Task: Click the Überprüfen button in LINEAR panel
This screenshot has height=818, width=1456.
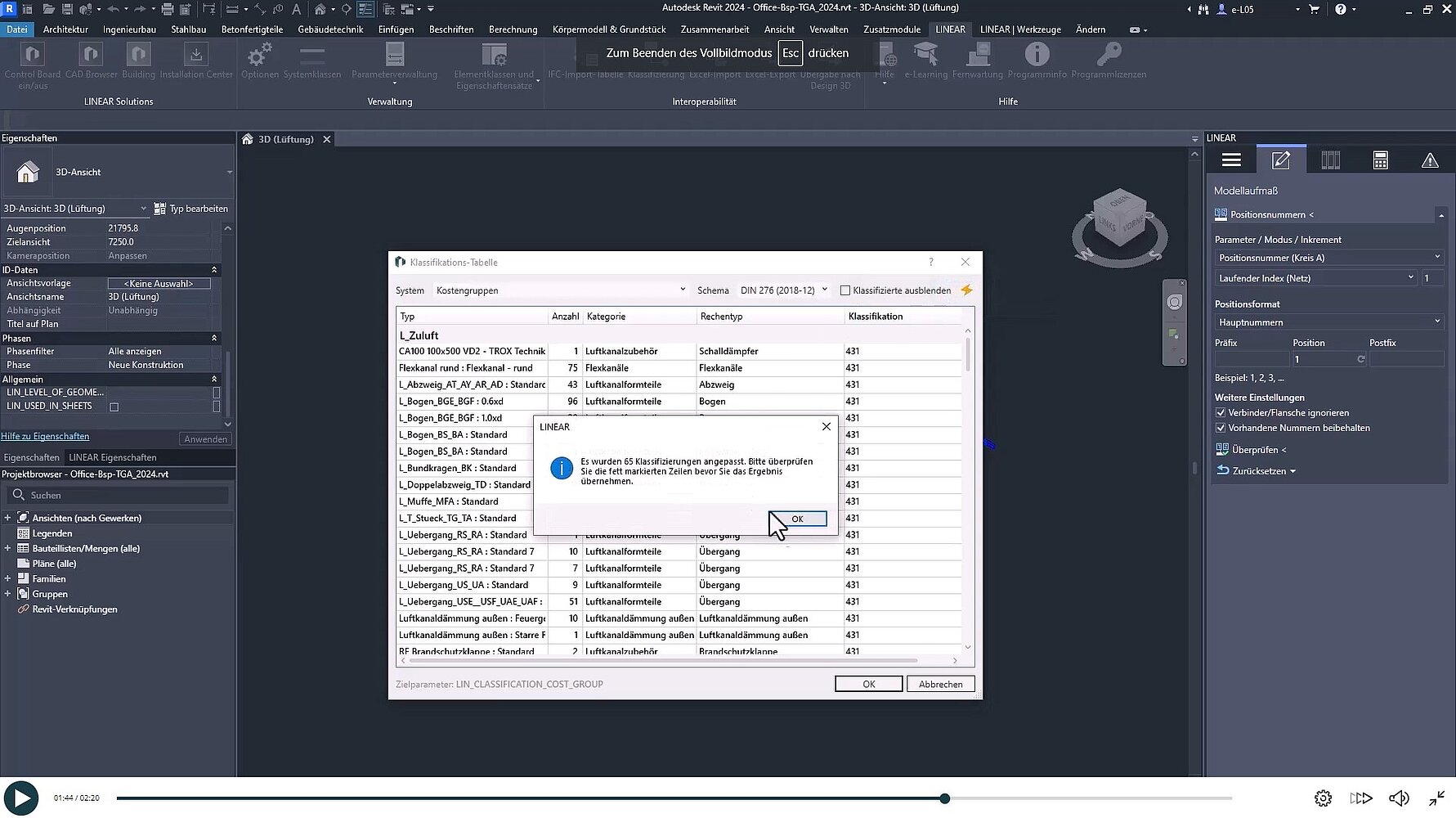Action: [1251, 450]
